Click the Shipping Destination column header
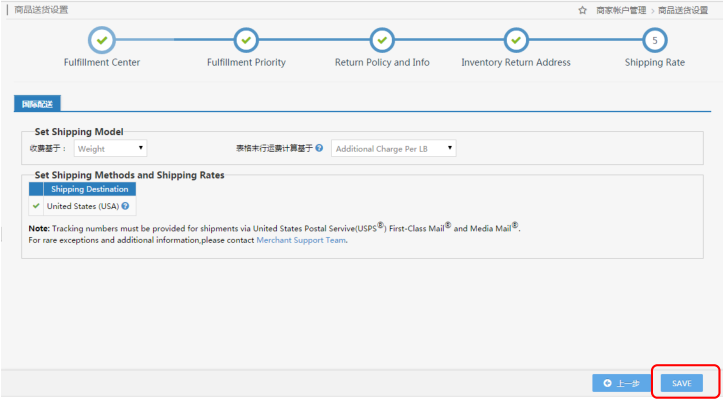Image resolution: width=723 pixels, height=402 pixels. click(89, 189)
